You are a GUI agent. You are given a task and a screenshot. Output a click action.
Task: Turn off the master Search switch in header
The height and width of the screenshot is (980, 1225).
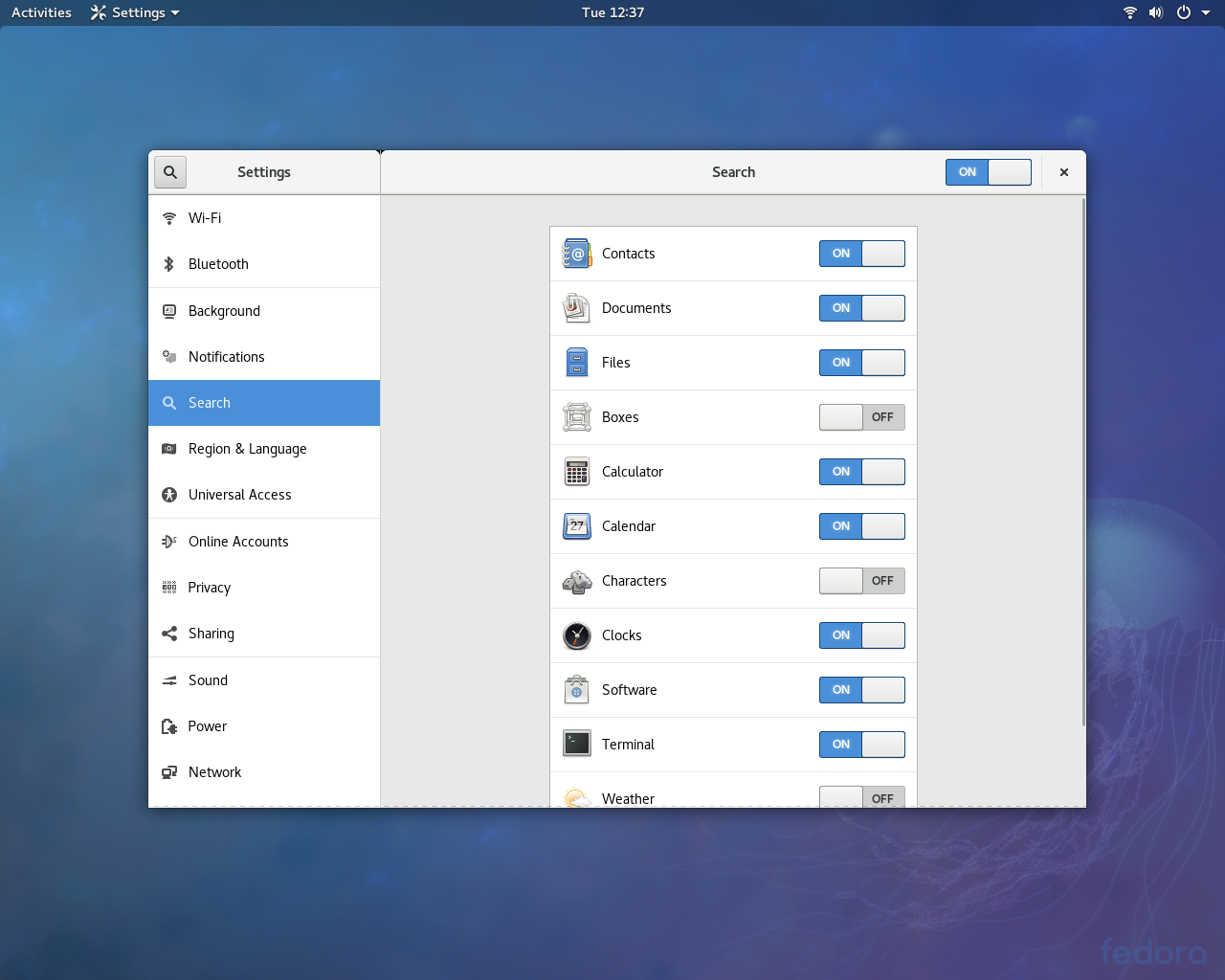tap(989, 172)
